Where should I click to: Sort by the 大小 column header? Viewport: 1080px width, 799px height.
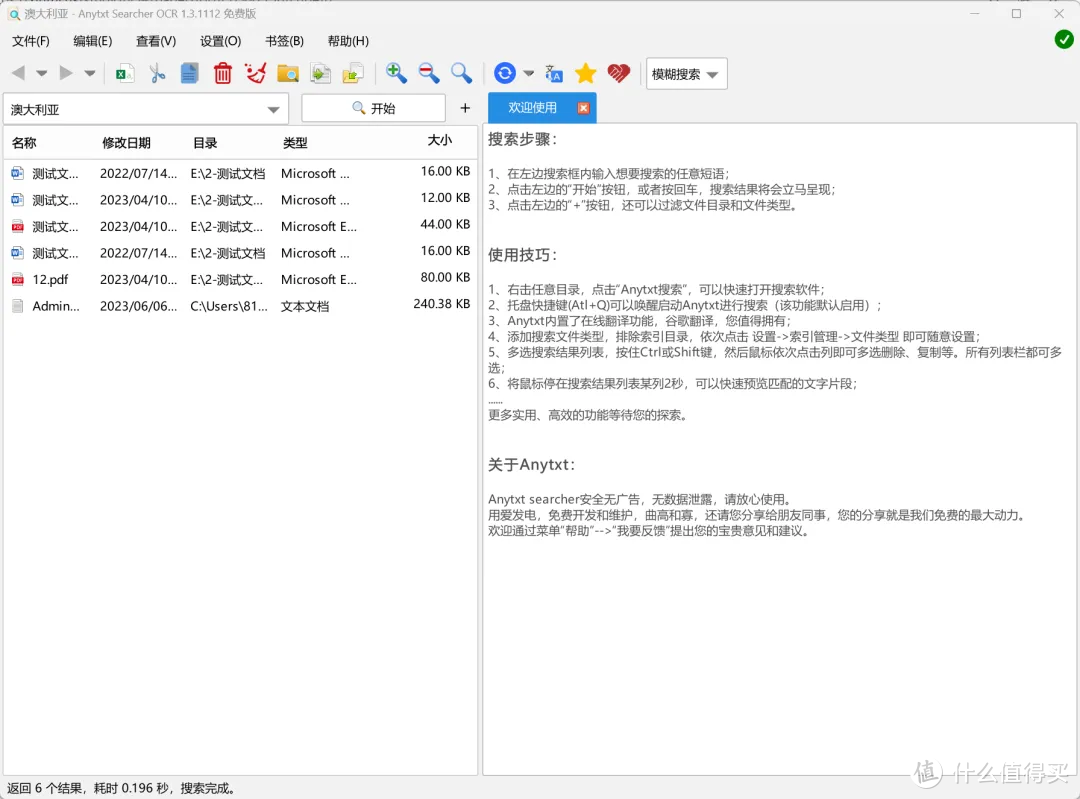pos(439,141)
